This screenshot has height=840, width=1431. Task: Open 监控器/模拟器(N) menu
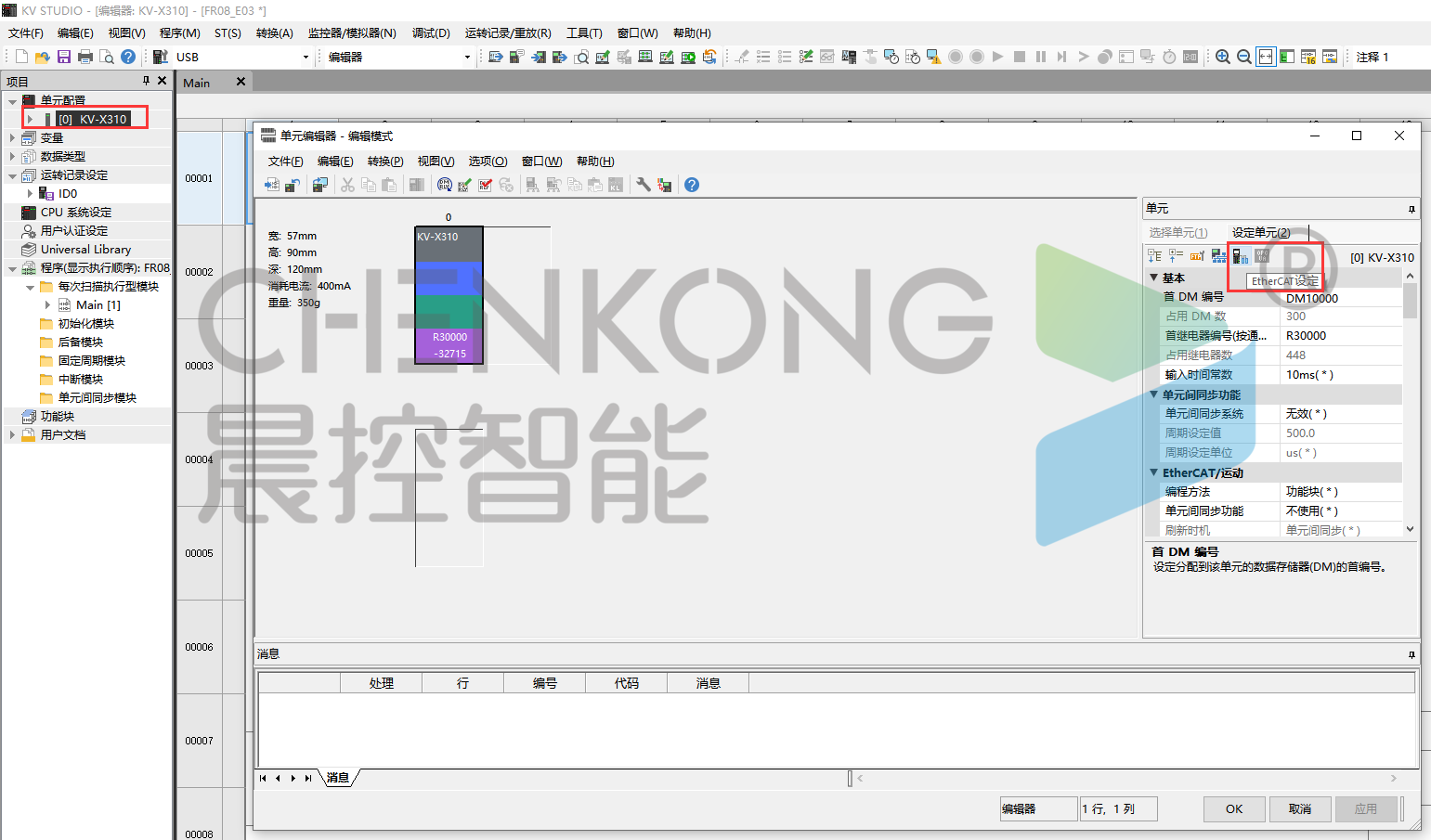click(x=352, y=32)
